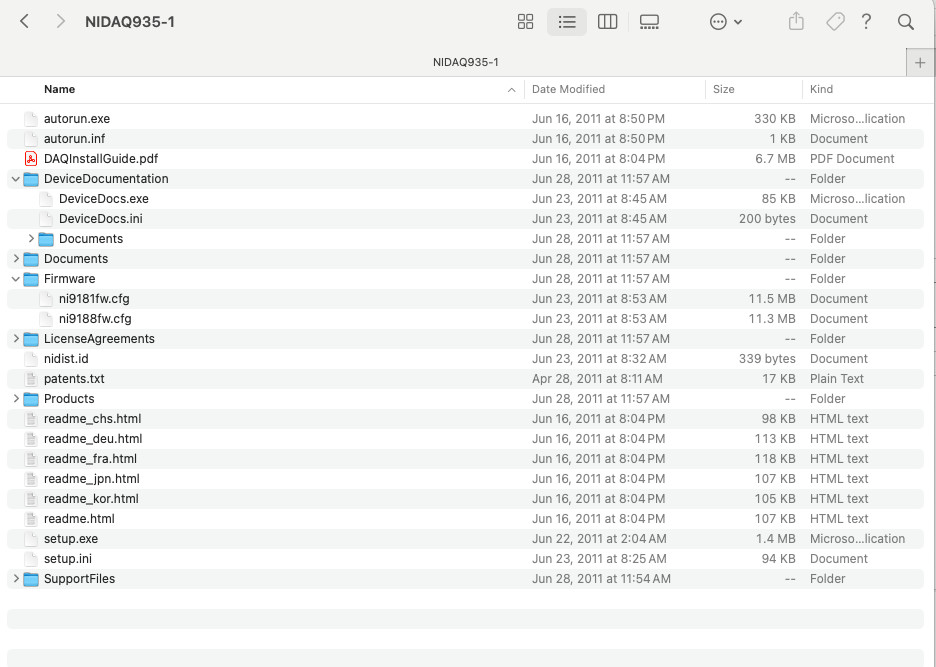The width and height of the screenshot is (936, 667).
Task: Collapse the DeviceDocumentation folder
Action: [x=16, y=179]
